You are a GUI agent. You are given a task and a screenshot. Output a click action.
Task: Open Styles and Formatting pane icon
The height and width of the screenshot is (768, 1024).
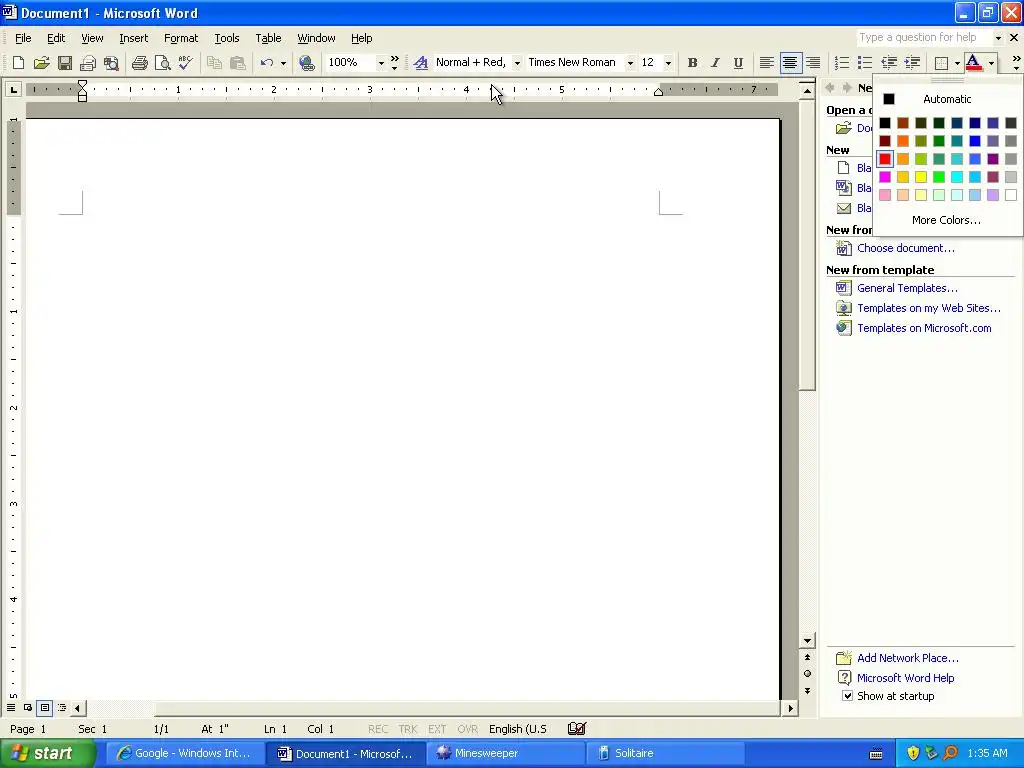[x=421, y=63]
